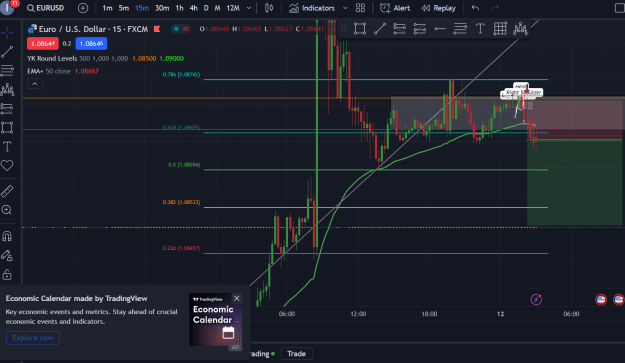Lock all drawing tools
Viewport: 625px width, 363px height.
7,275
